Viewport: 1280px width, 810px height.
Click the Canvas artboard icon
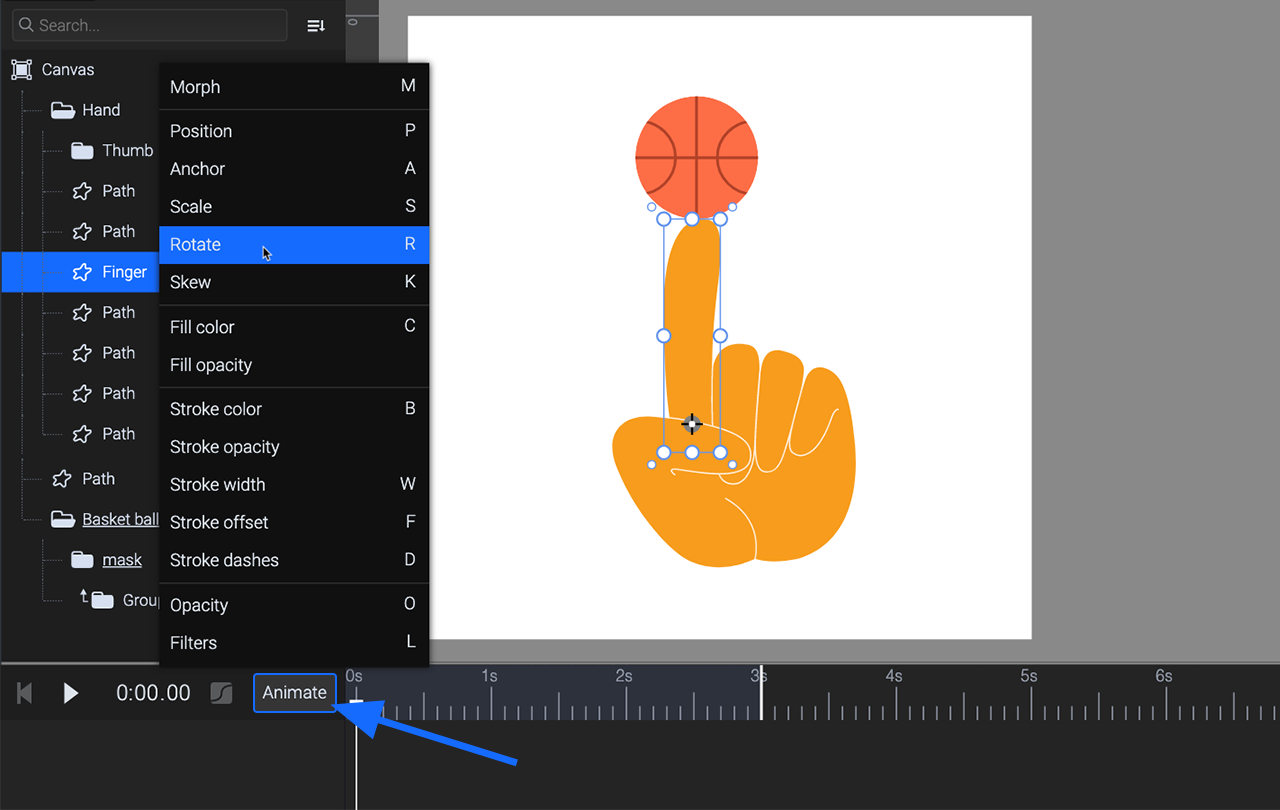coord(21,70)
